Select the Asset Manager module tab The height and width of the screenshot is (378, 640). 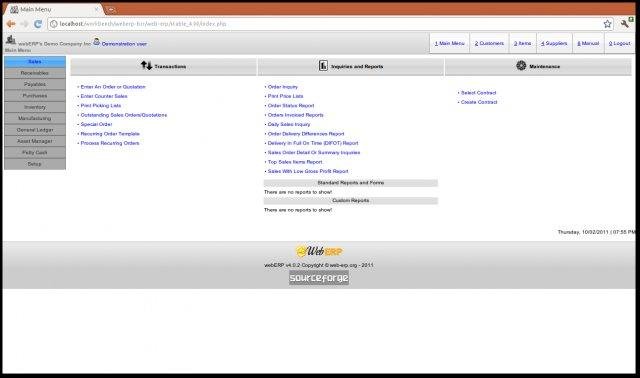click(x=35, y=141)
